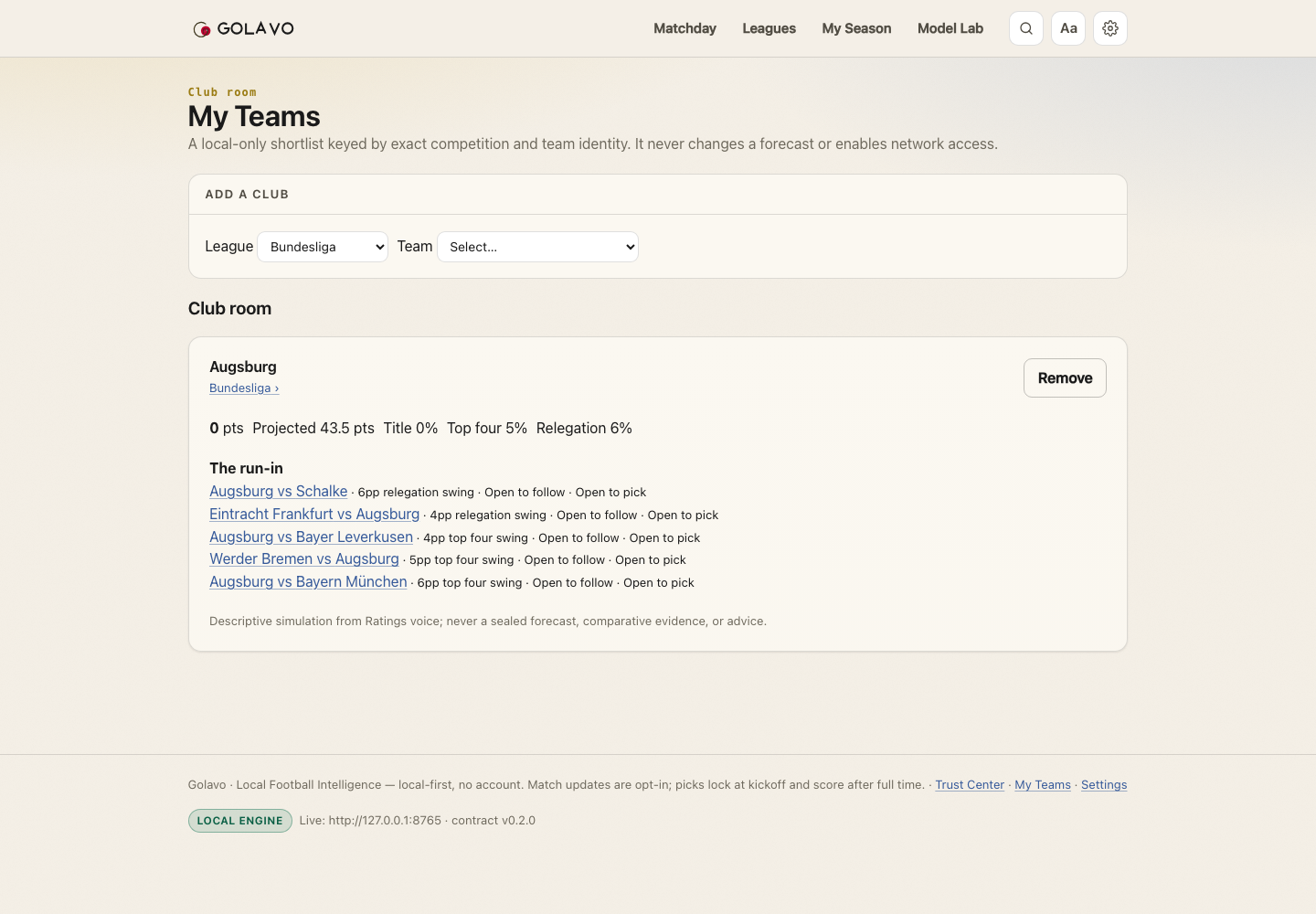Navigate to My Season

(856, 28)
